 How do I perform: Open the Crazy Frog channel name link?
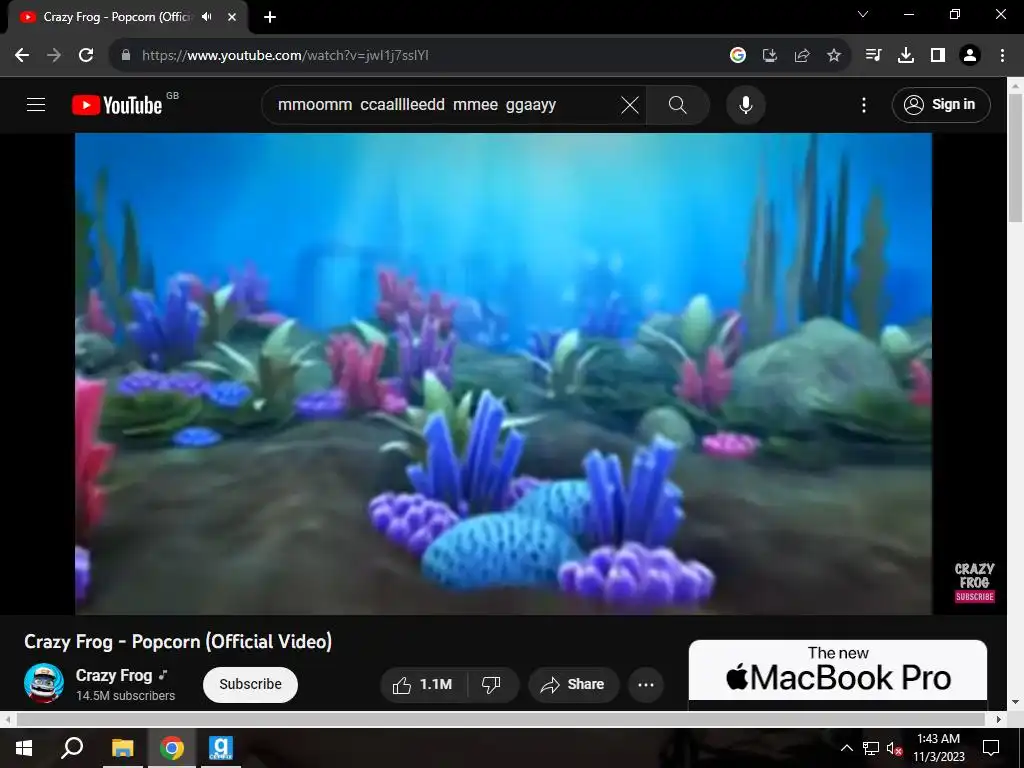pos(114,675)
